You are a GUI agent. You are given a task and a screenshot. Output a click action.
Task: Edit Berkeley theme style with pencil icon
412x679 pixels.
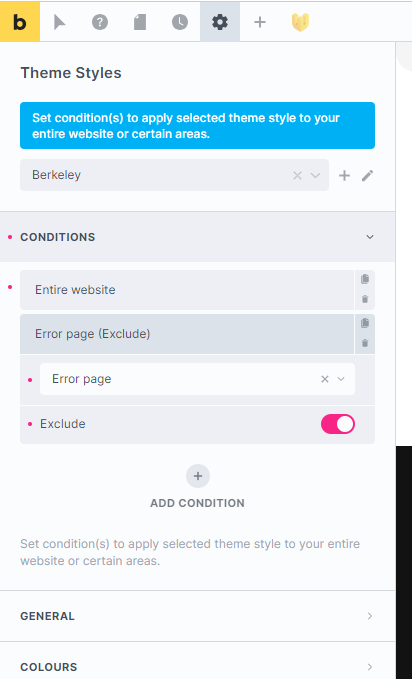(x=367, y=175)
